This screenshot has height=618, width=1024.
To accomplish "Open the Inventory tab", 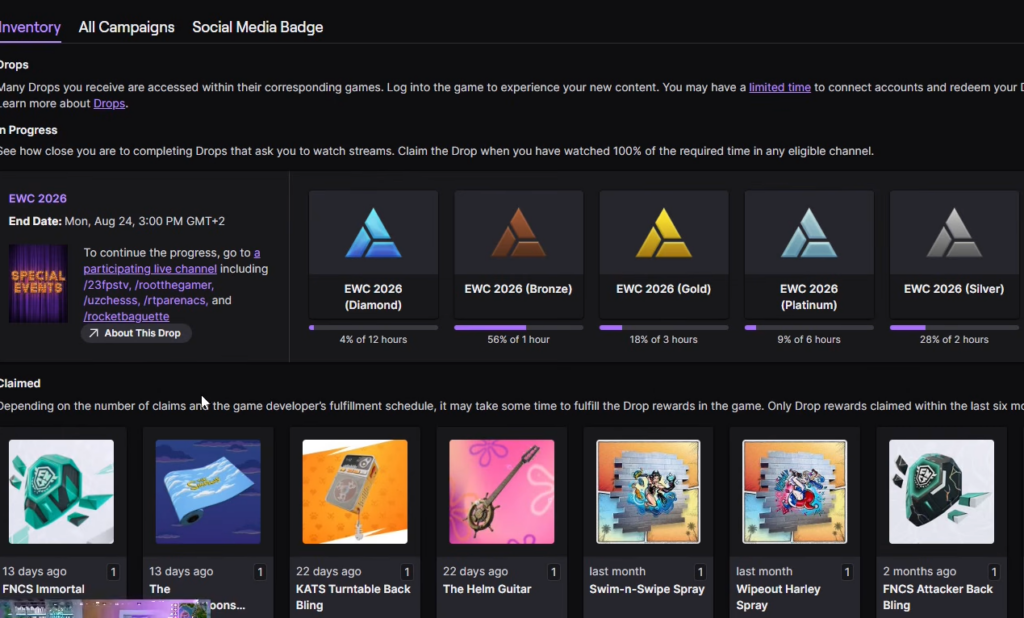I will 30,27.
